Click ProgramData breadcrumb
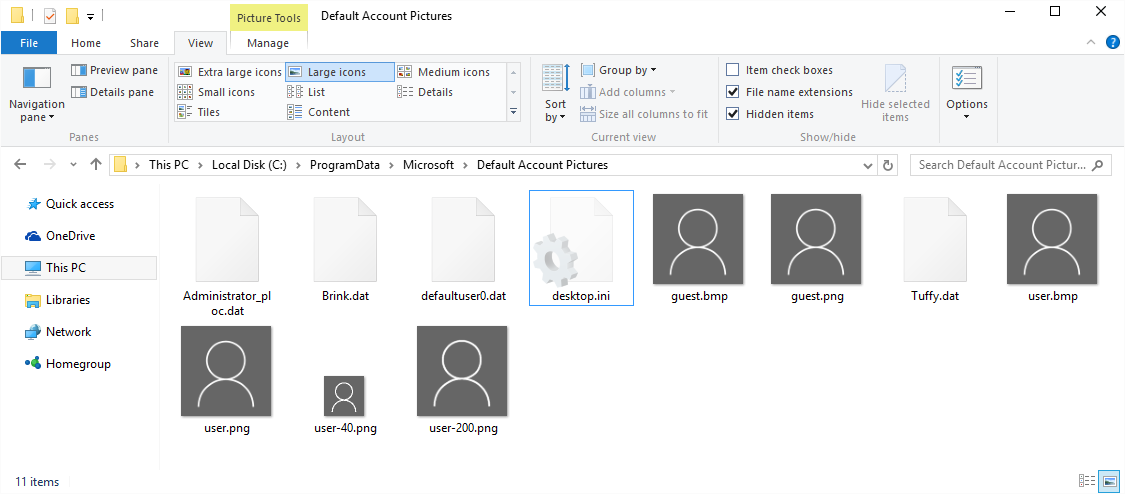This screenshot has width=1125, height=494. tap(344, 165)
